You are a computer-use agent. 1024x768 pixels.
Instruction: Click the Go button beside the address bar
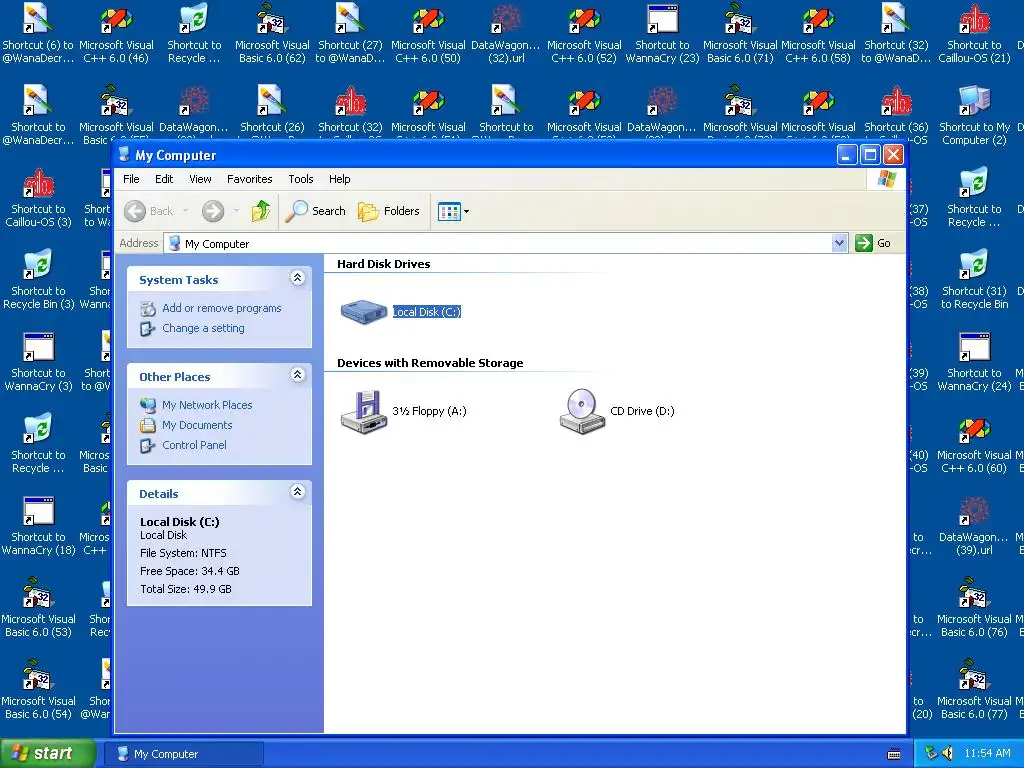click(873, 243)
